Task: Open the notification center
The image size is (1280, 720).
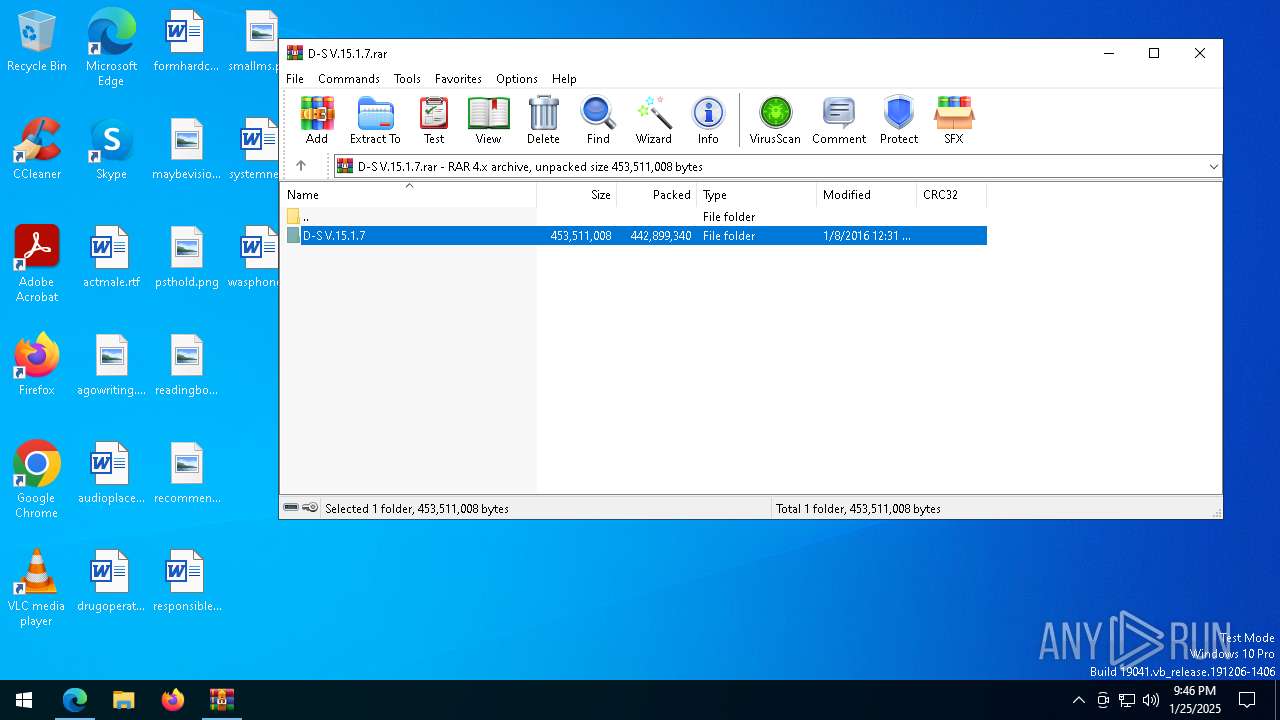Action: coord(1247,700)
